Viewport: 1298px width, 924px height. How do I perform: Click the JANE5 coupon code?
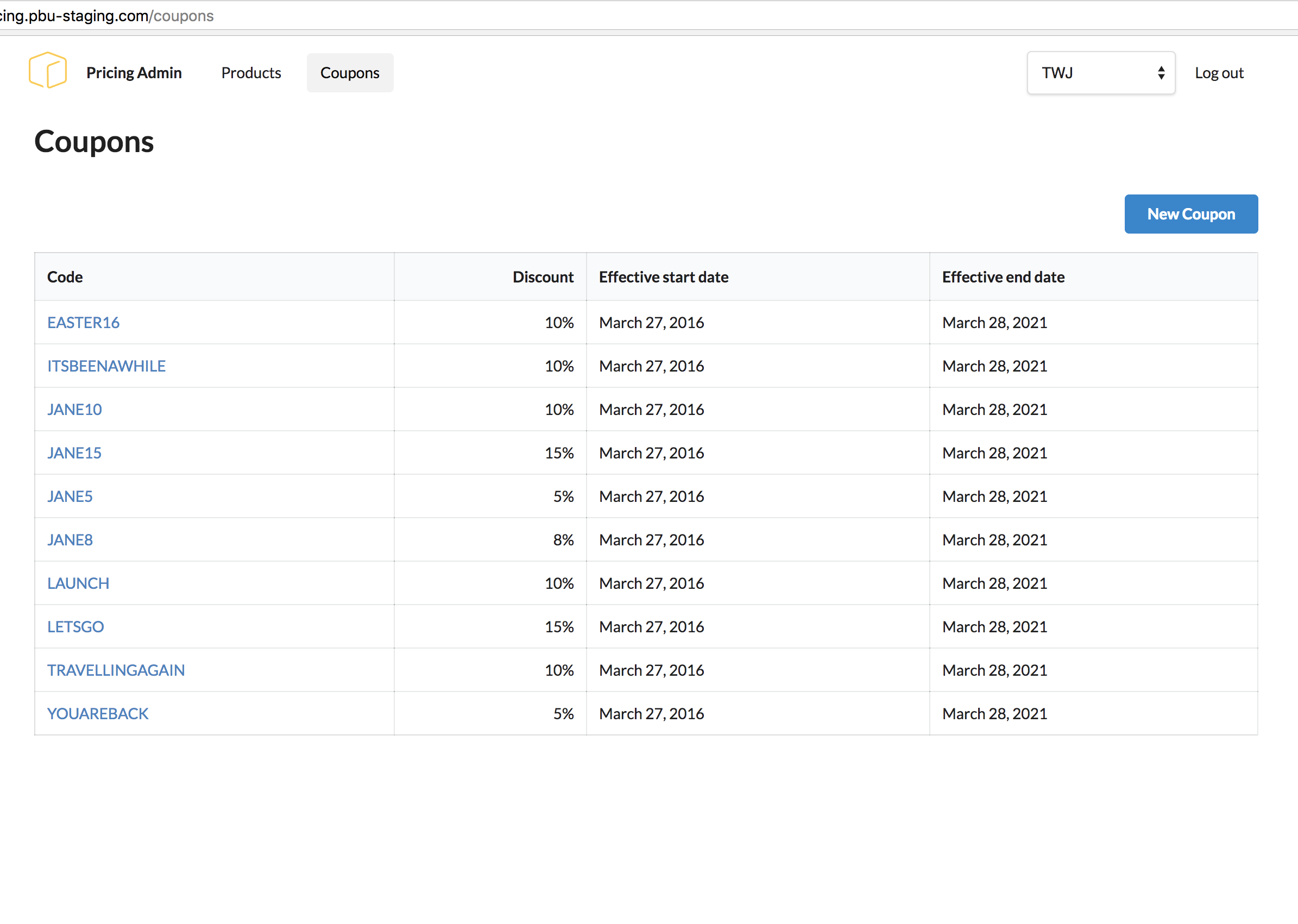[70, 496]
